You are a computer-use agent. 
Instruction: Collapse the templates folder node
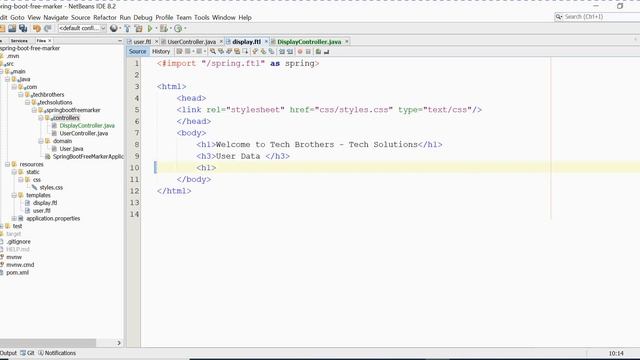coord(14,196)
